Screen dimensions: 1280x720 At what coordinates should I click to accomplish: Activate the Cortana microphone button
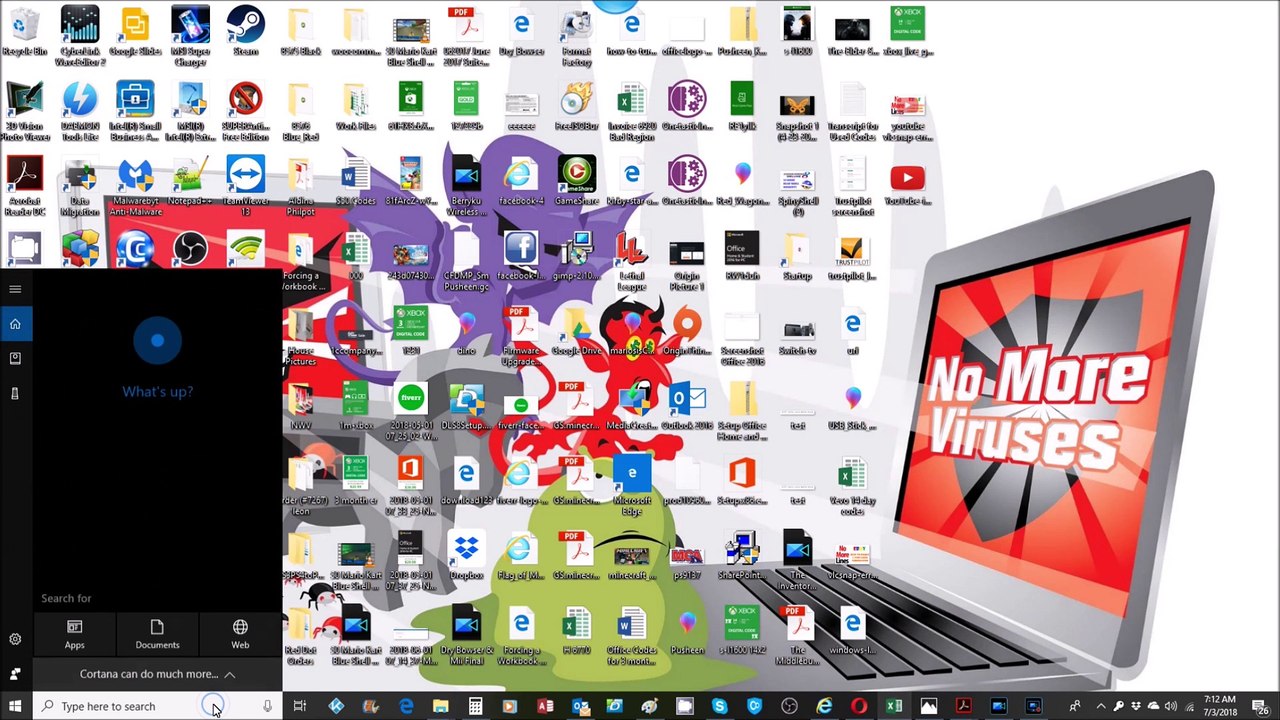pyautogui.click(x=267, y=706)
